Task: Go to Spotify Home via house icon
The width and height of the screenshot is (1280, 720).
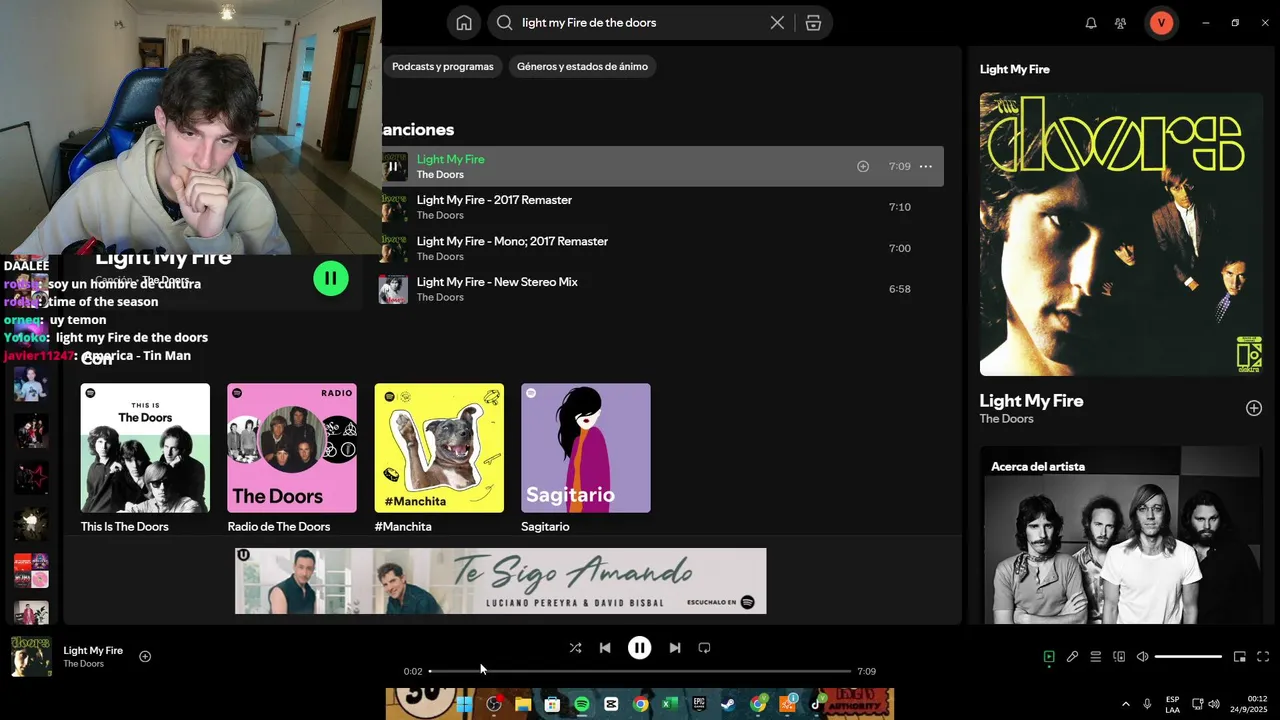Action: 464,23
